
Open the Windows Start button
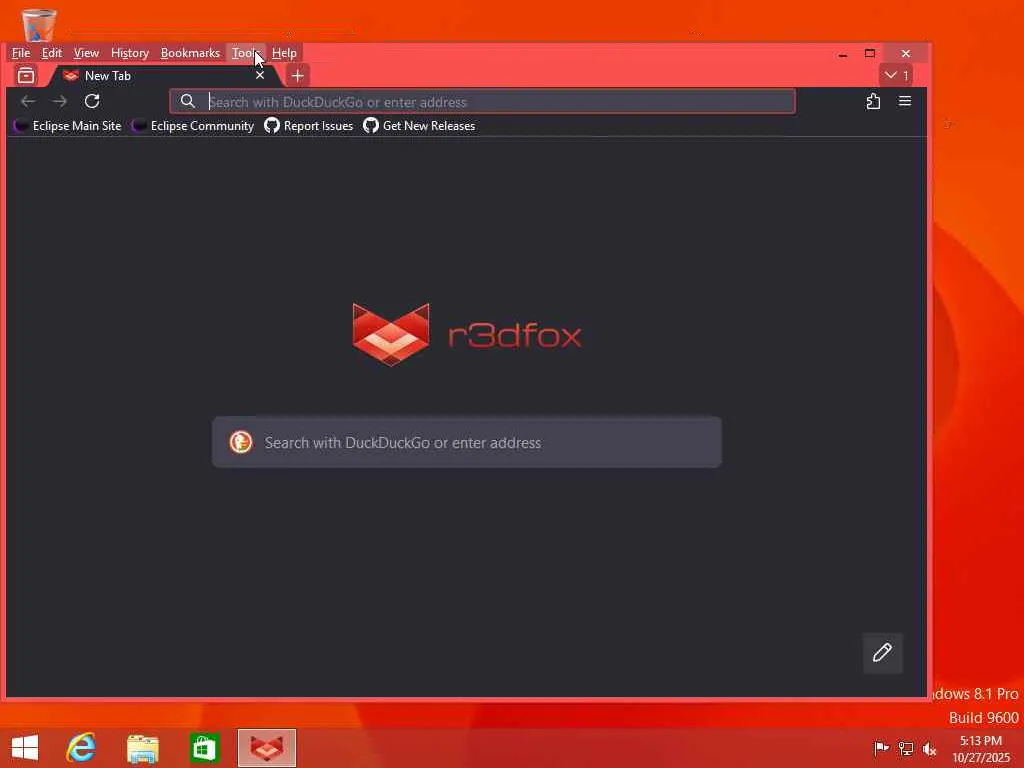tap(25, 748)
